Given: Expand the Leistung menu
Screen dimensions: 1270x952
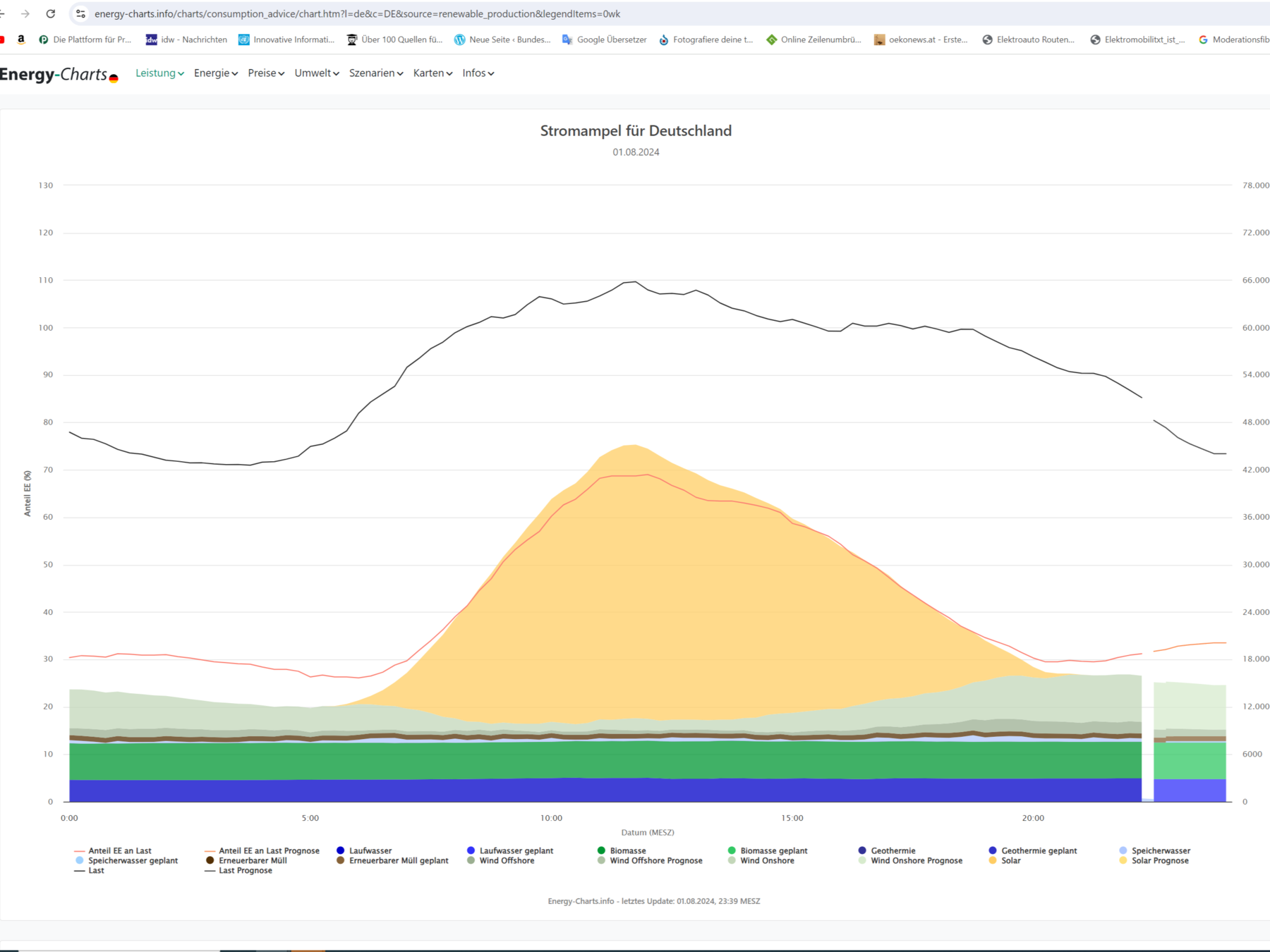Looking at the screenshot, I should click(159, 73).
